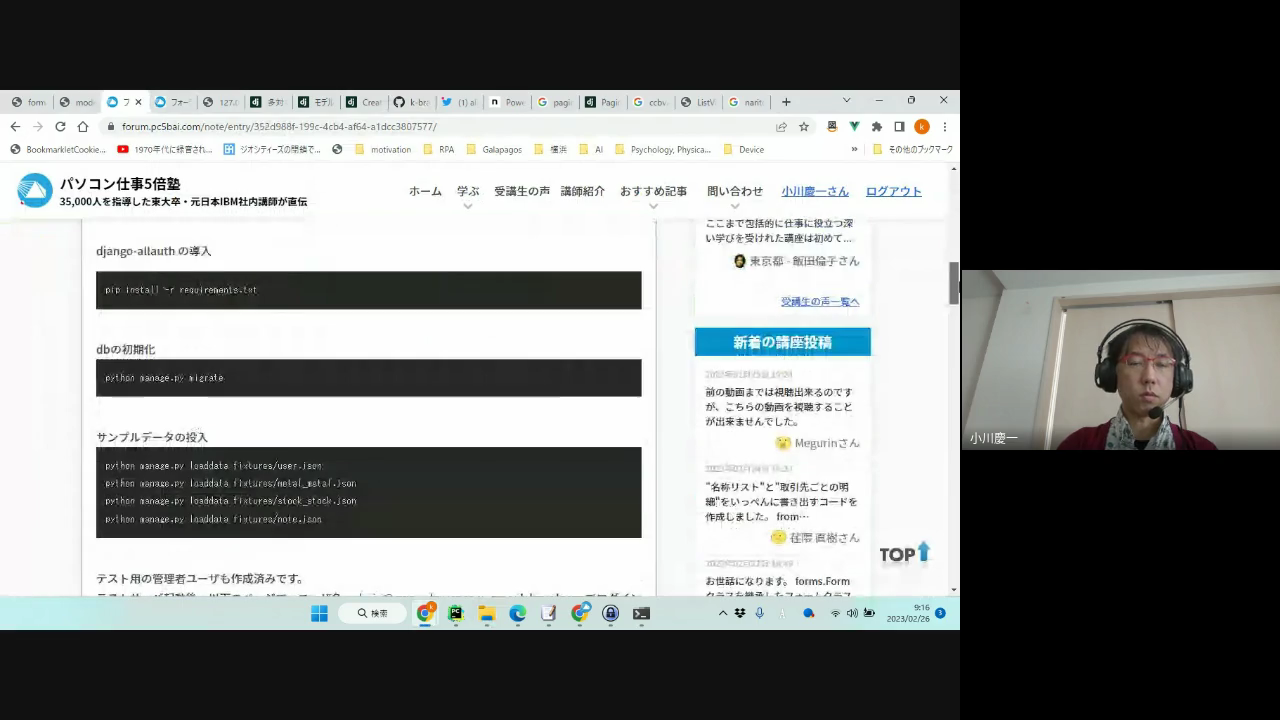
Task: Click the TOP arrow to return to top
Action: coord(905,553)
